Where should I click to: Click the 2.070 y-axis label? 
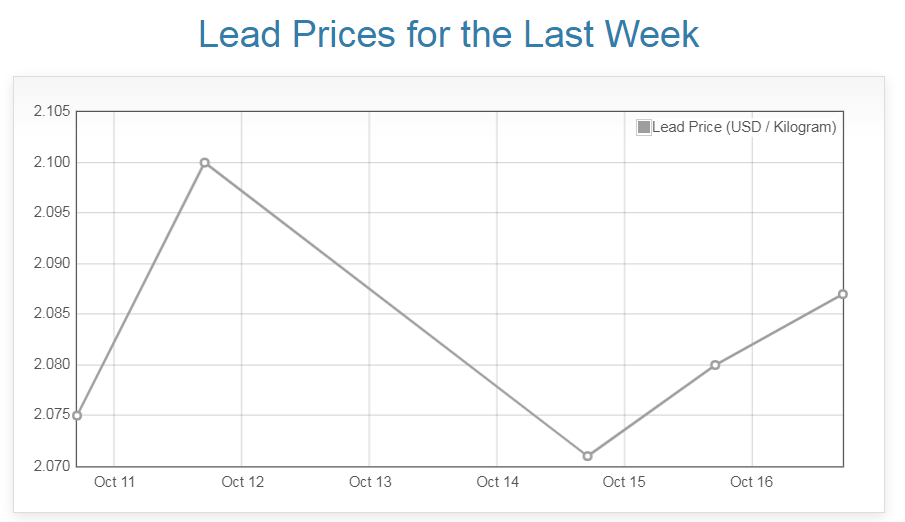pos(51,466)
